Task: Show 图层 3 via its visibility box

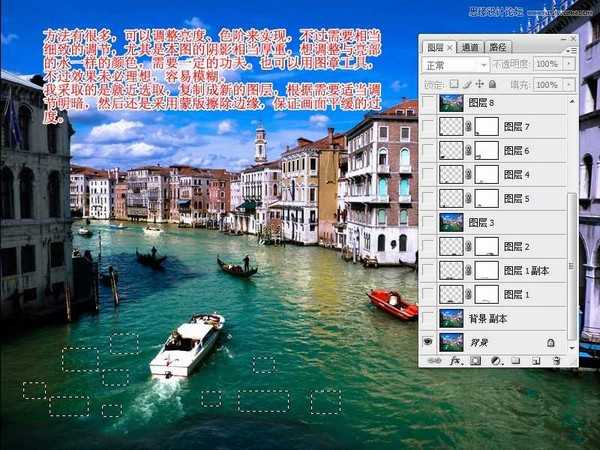Action: point(428,223)
